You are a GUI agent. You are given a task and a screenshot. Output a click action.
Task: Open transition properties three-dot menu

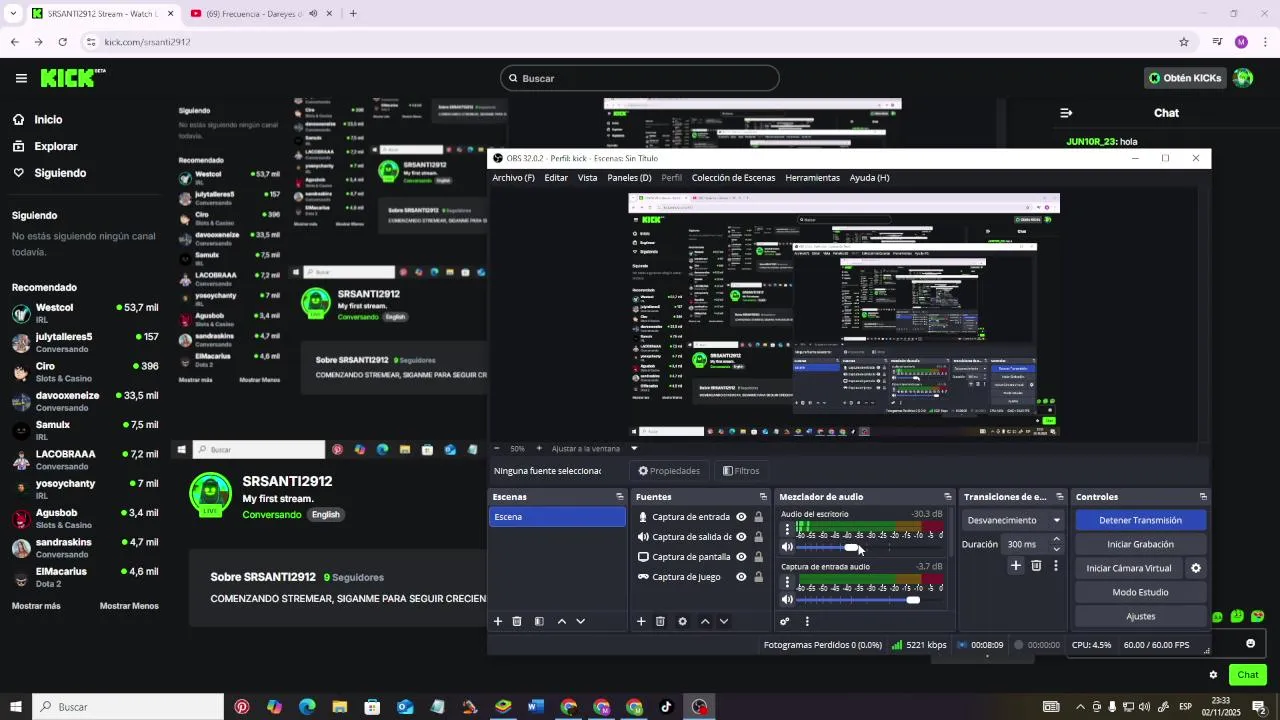pyautogui.click(x=1055, y=566)
